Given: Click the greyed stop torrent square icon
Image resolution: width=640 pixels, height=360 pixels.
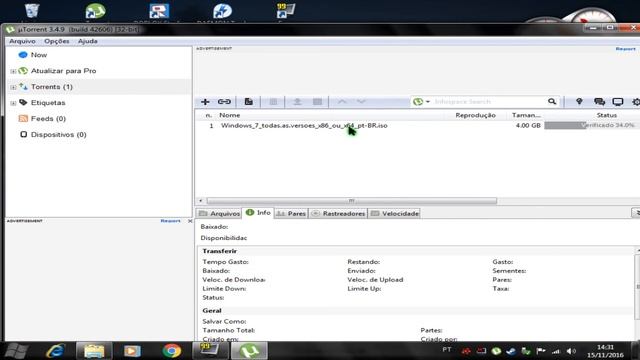Looking at the screenshot, I should pyautogui.click(x=317, y=102).
